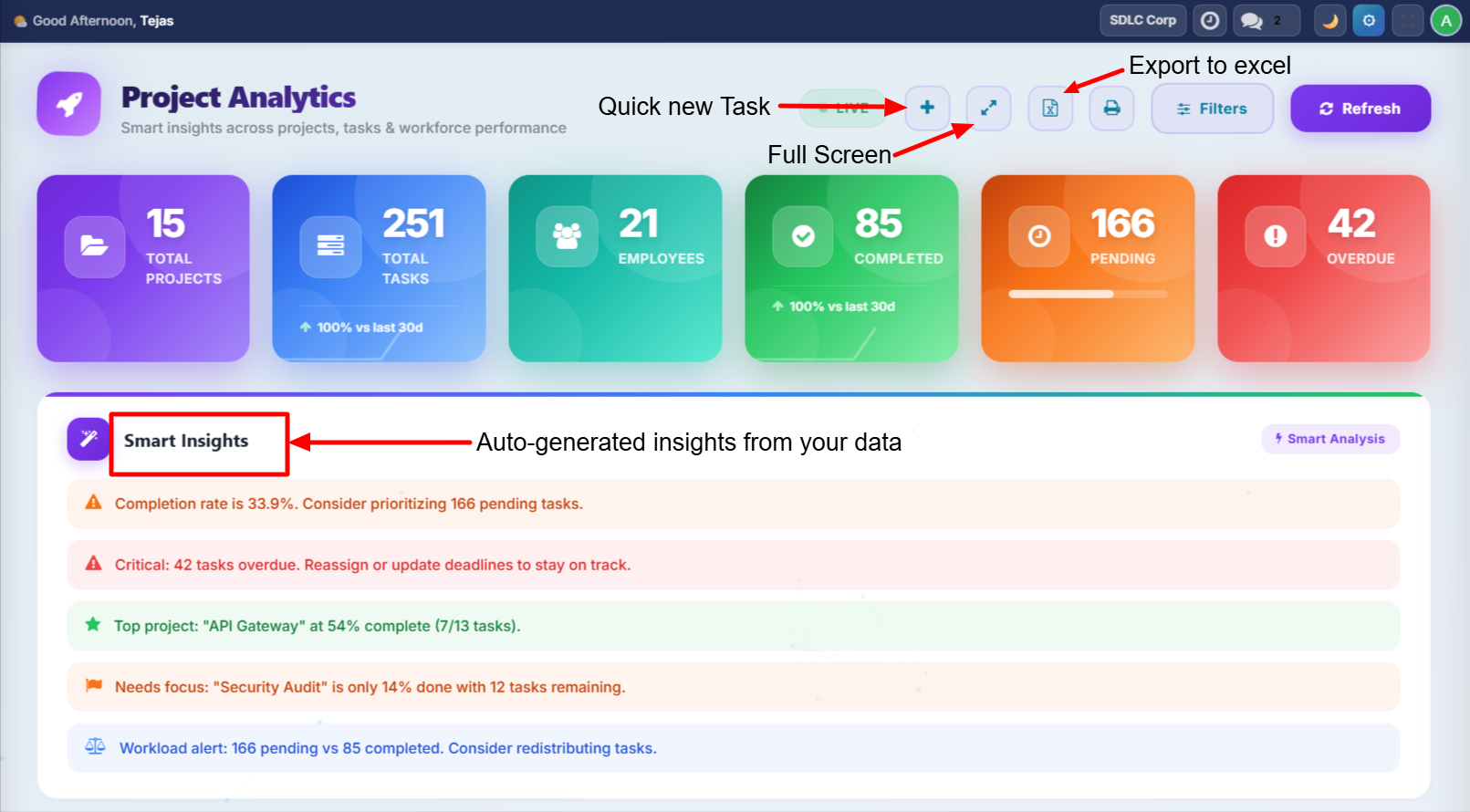Open full screen with the expand arrows icon

[x=988, y=108]
